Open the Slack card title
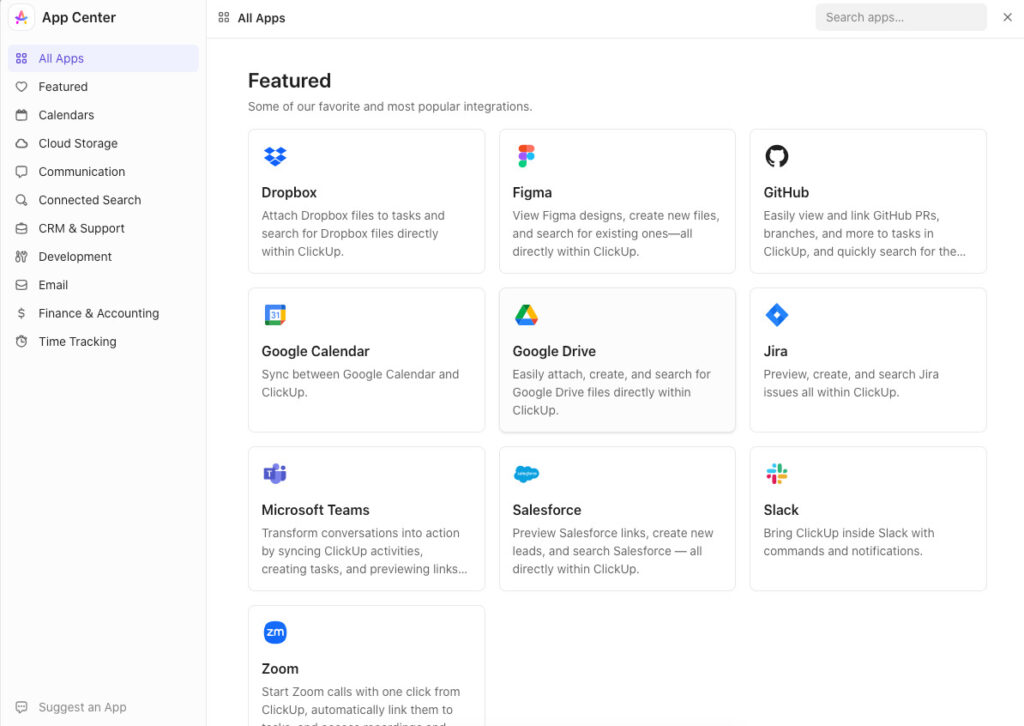1024x726 pixels. (x=781, y=510)
